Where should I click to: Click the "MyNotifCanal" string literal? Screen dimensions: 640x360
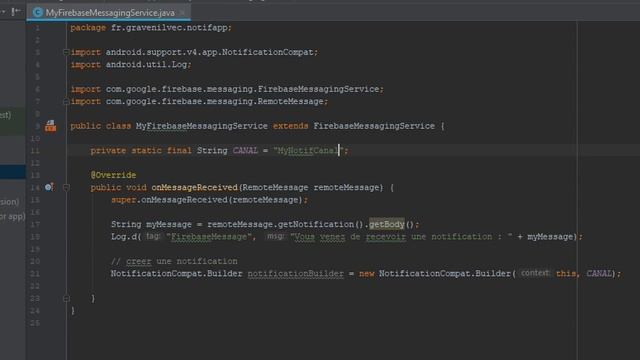(x=309, y=151)
